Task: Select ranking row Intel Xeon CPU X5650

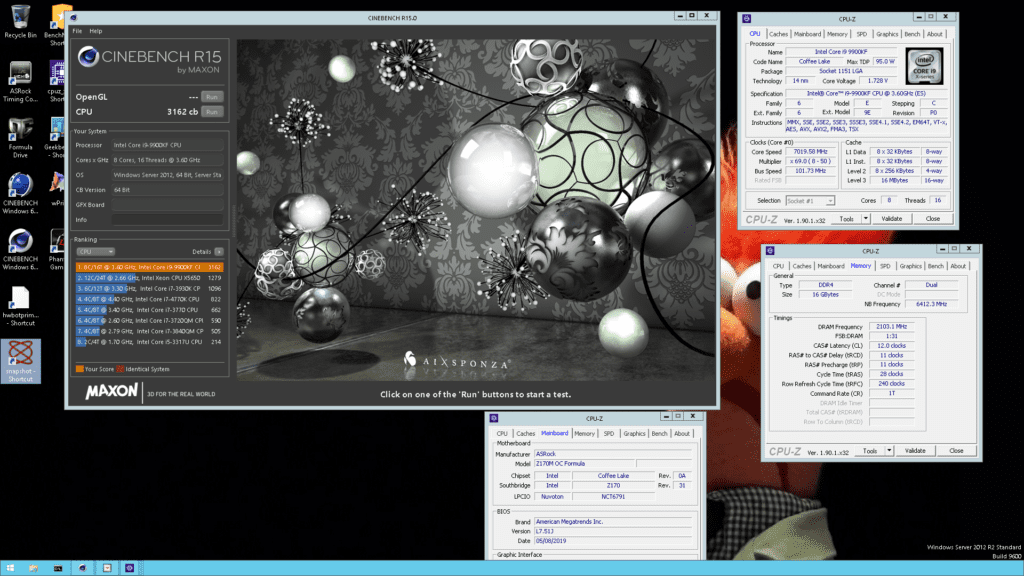Action: [x=150, y=278]
